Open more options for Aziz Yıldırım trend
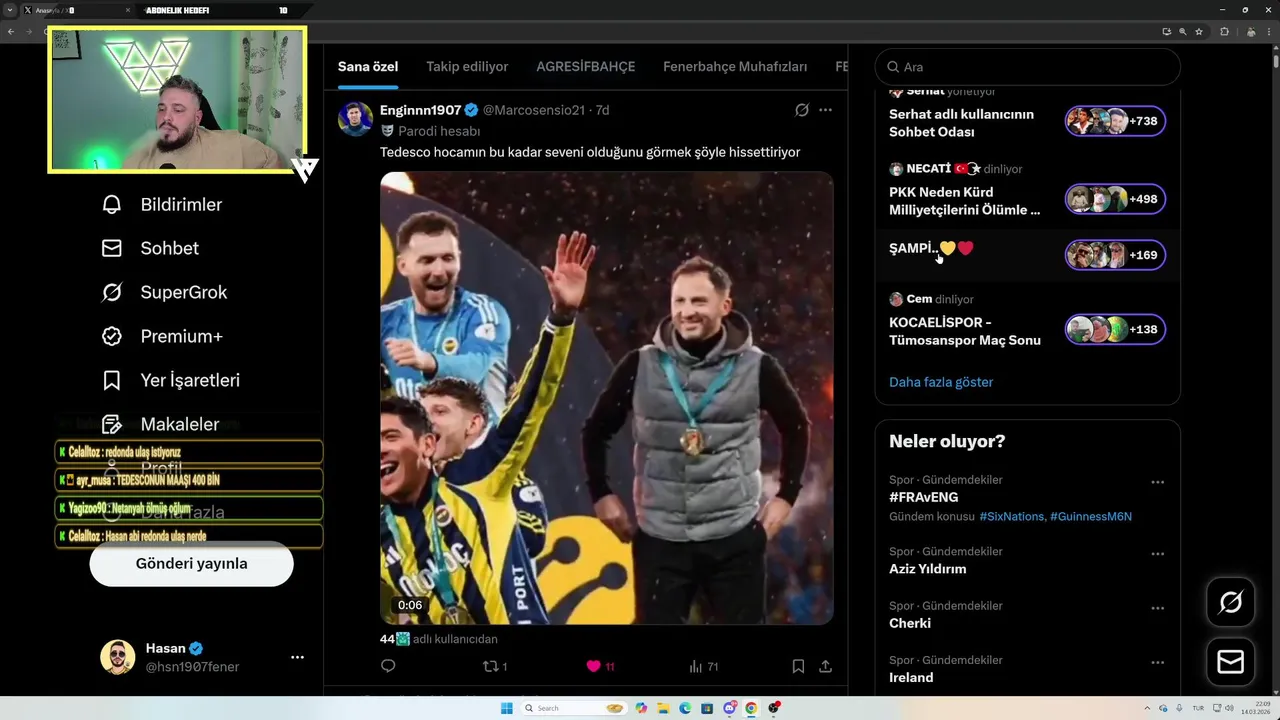This screenshot has height=720, width=1280. point(1157,554)
